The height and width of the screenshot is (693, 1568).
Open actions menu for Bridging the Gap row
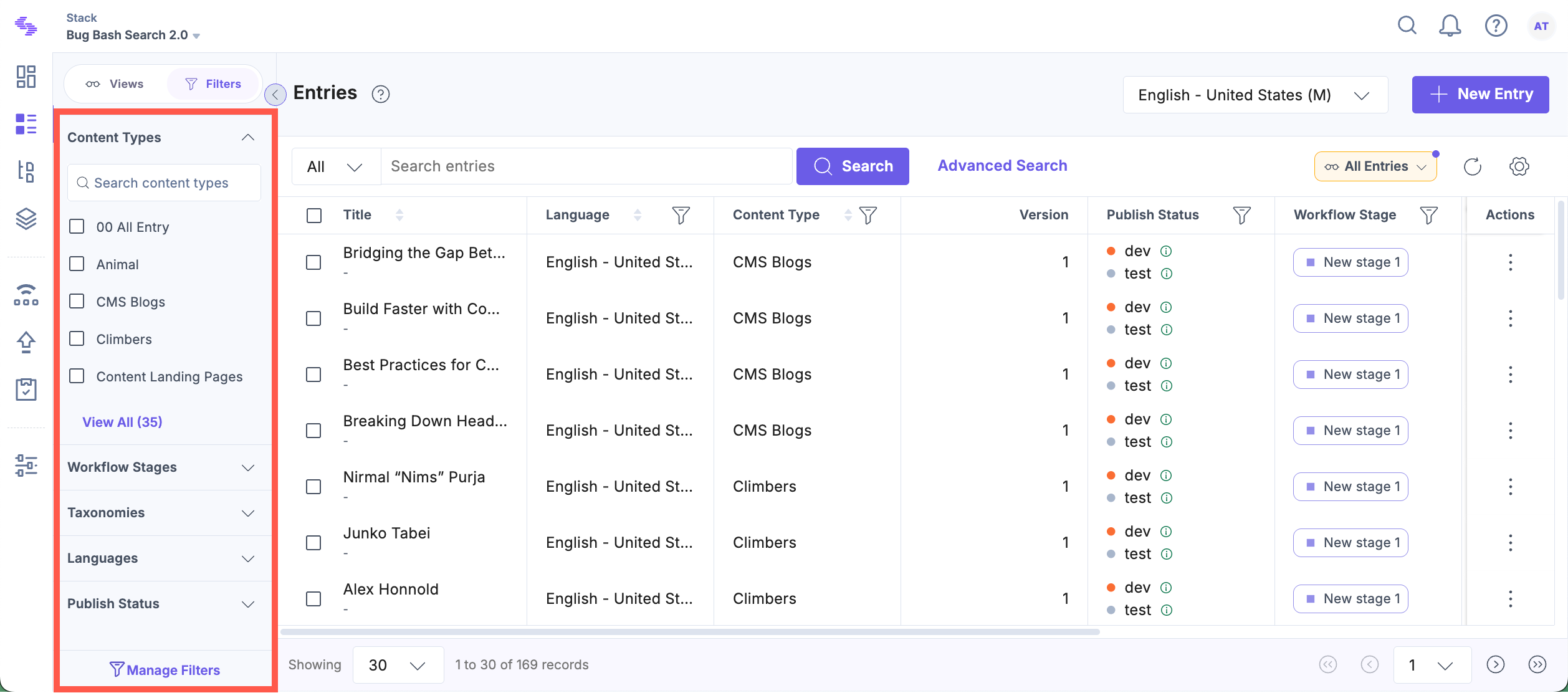(1511, 262)
